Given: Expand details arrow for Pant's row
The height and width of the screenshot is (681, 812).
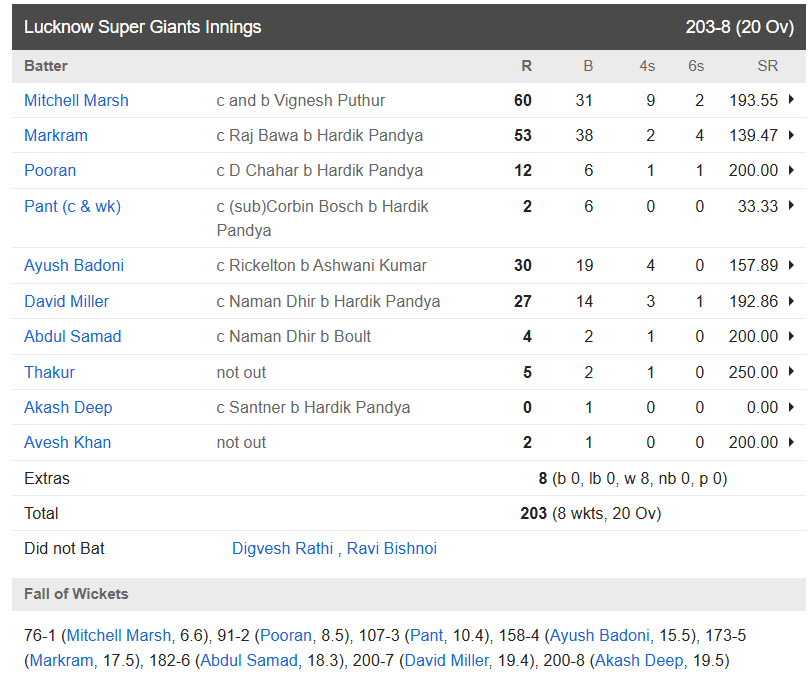Looking at the screenshot, I should click(x=792, y=206).
